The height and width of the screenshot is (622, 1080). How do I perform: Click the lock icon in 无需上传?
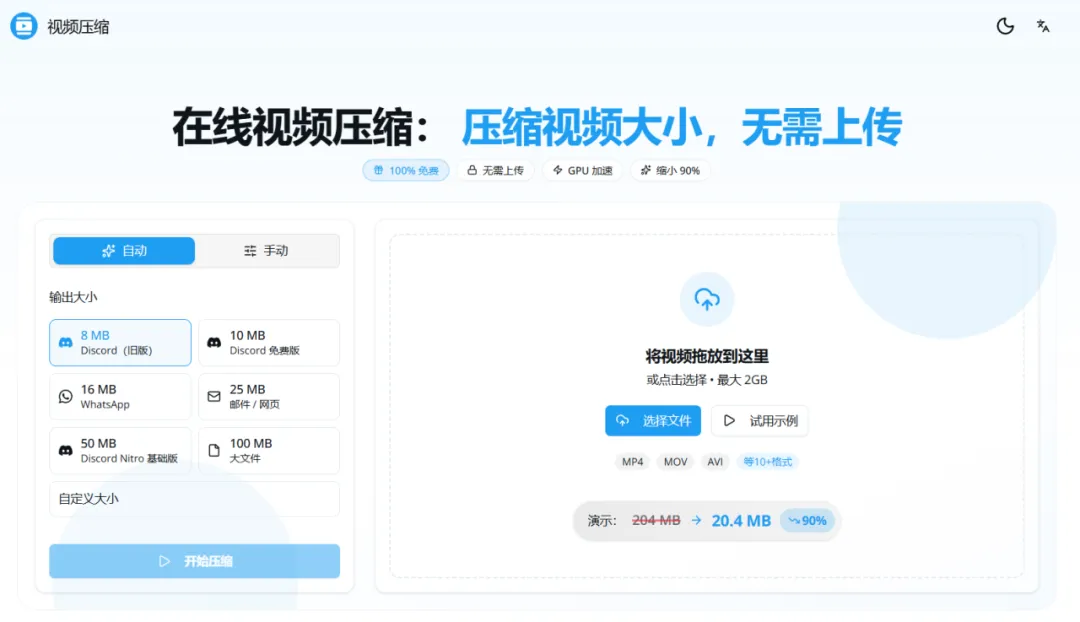tap(472, 170)
